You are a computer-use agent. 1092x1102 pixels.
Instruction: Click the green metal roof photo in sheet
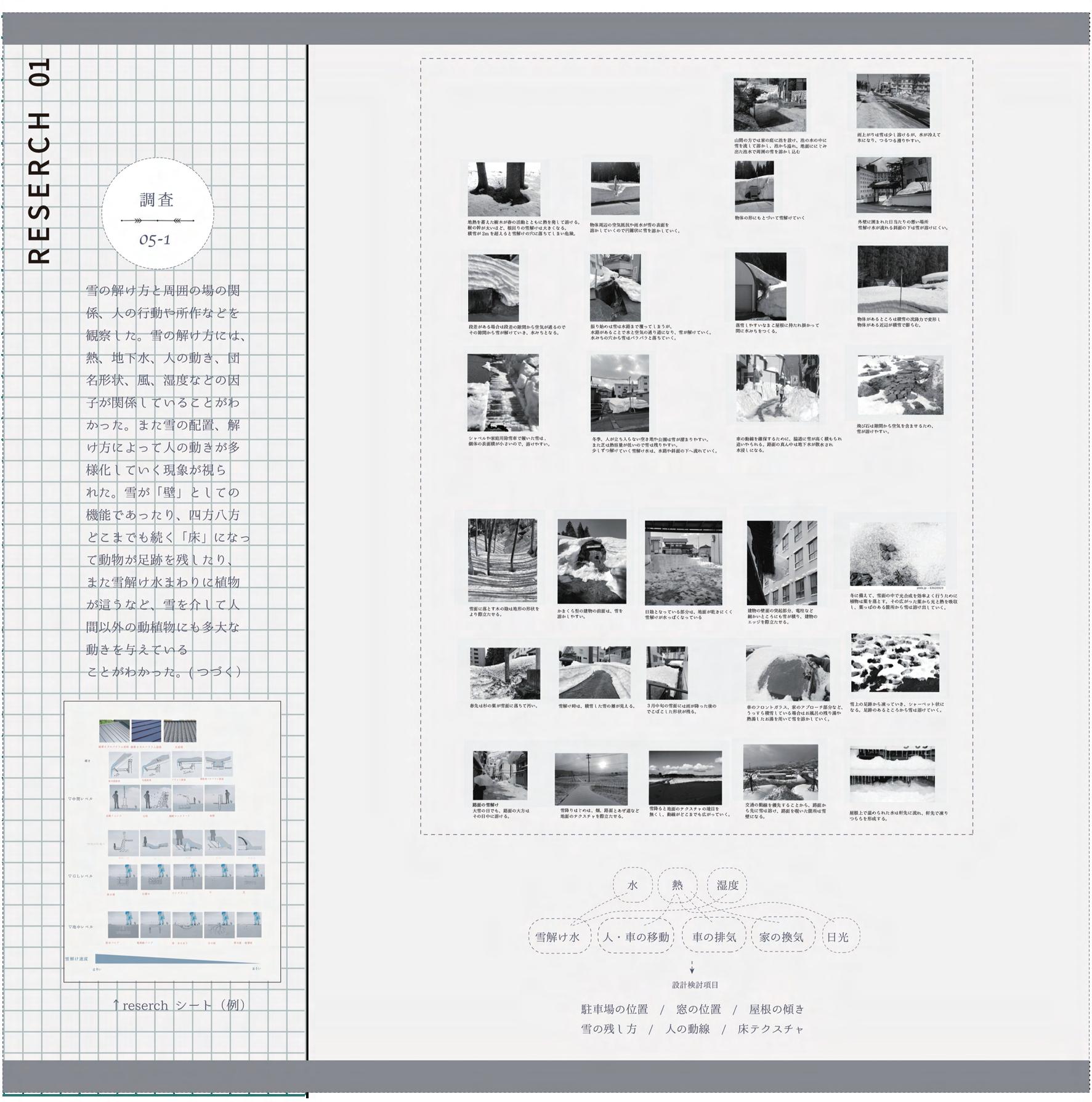pyautogui.click(x=115, y=731)
